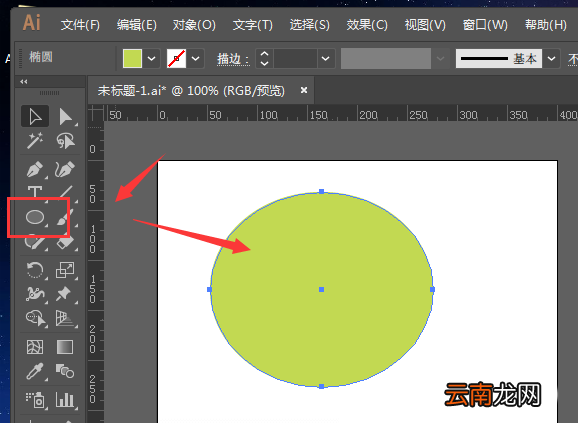Click the 基本 brush definition preview
This screenshot has height=423, width=578.
[499, 58]
